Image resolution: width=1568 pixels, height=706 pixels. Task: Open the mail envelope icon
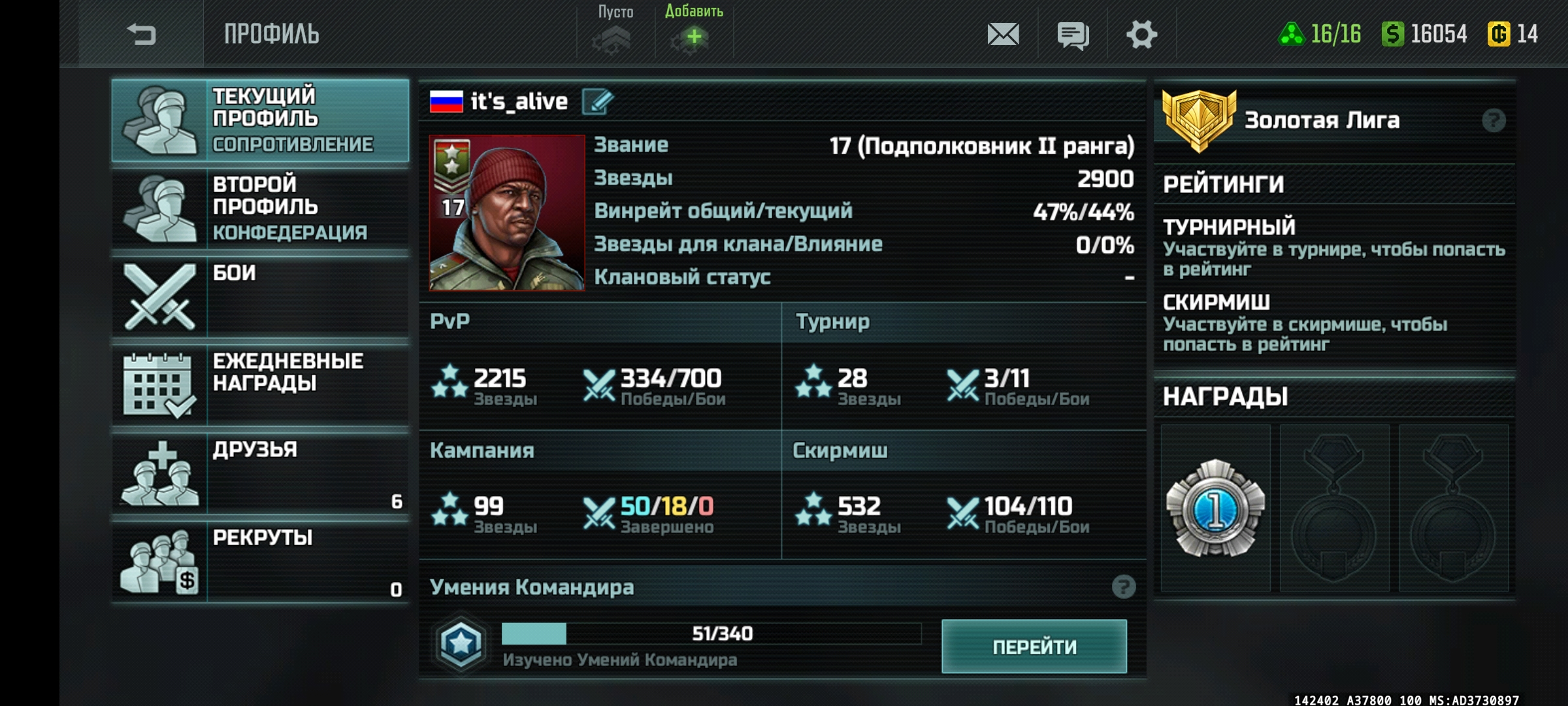coord(1003,34)
